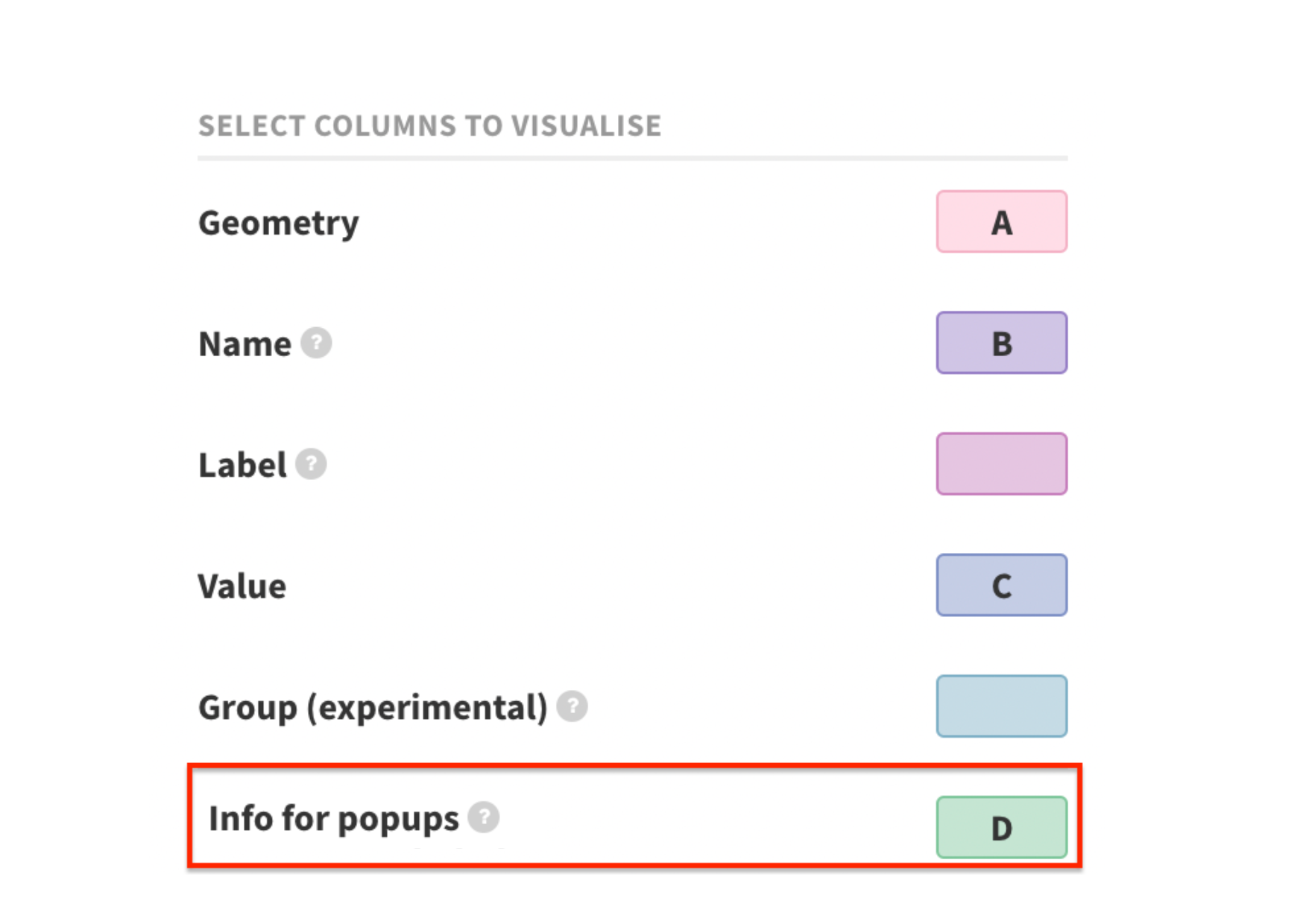The image size is (1303, 924).
Task: Click the Group (experimental) label text
Action: click(373, 708)
